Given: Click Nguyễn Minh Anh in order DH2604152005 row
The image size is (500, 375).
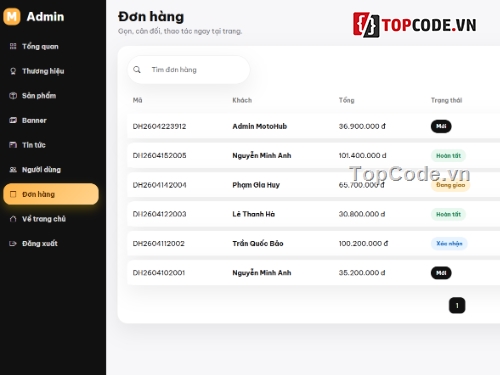Looking at the screenshot, I should [x=262, y=156].
